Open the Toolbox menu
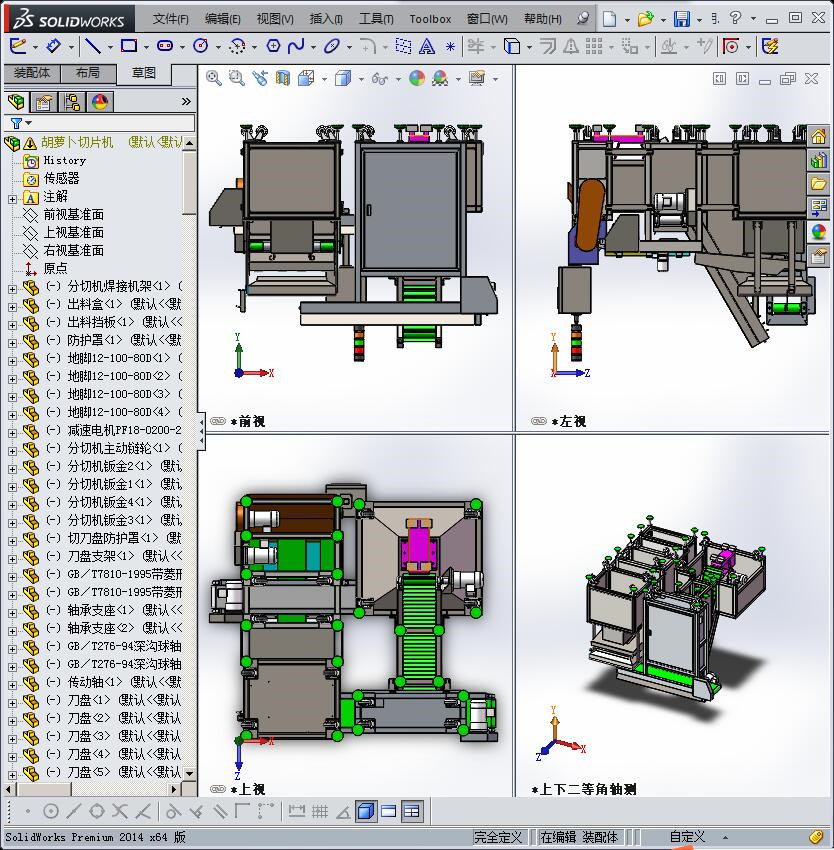This screenshot has width=834, height=850. point(430,19)
